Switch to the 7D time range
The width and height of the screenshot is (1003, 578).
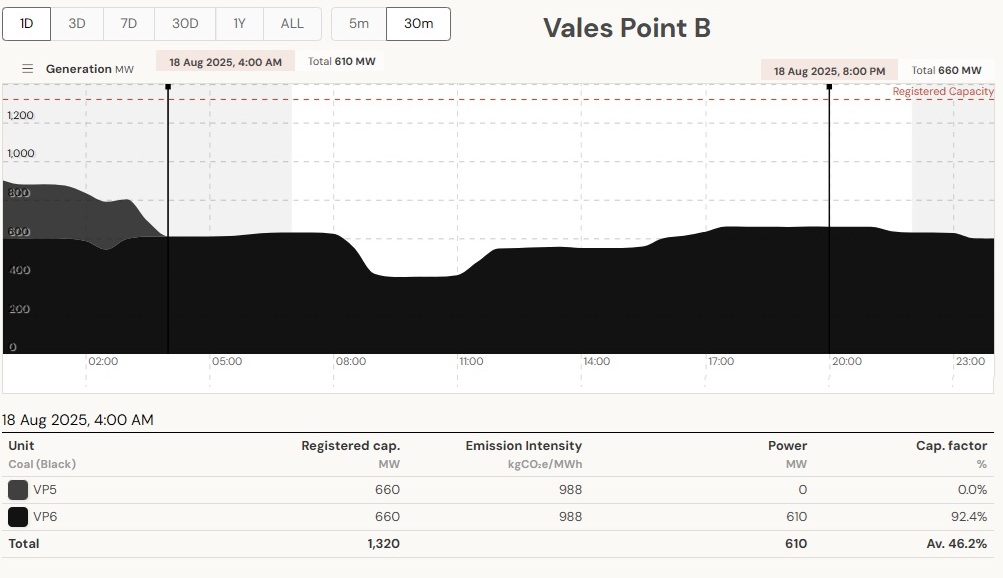[x=129, y=24]
